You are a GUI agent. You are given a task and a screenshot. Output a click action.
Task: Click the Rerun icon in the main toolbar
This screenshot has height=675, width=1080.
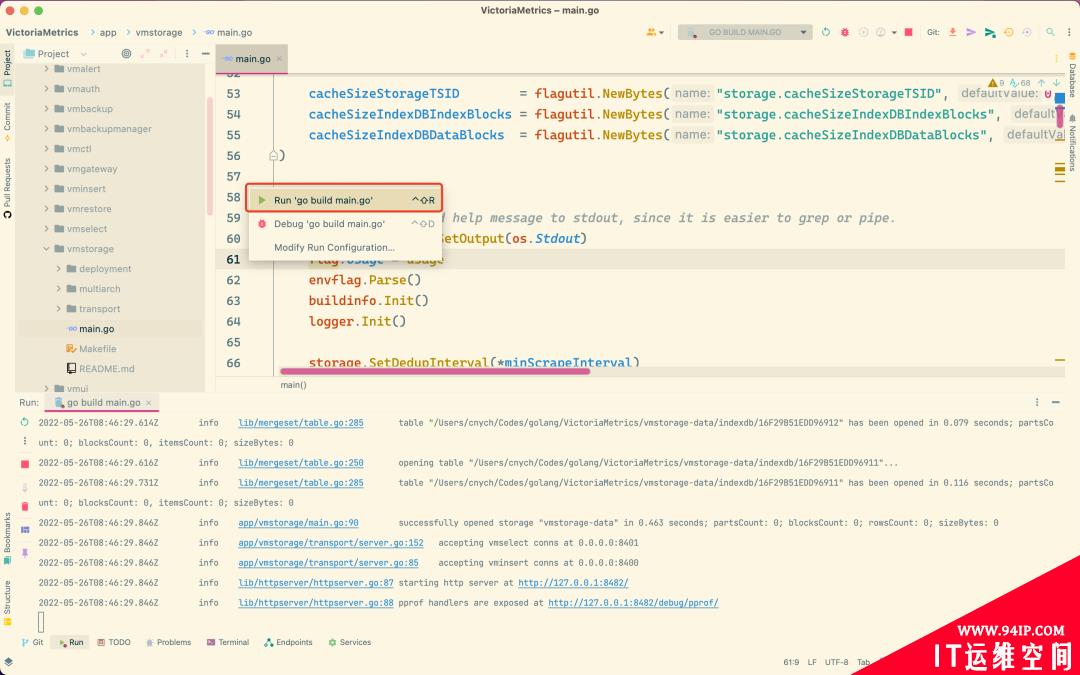click(x=826, y=32)
